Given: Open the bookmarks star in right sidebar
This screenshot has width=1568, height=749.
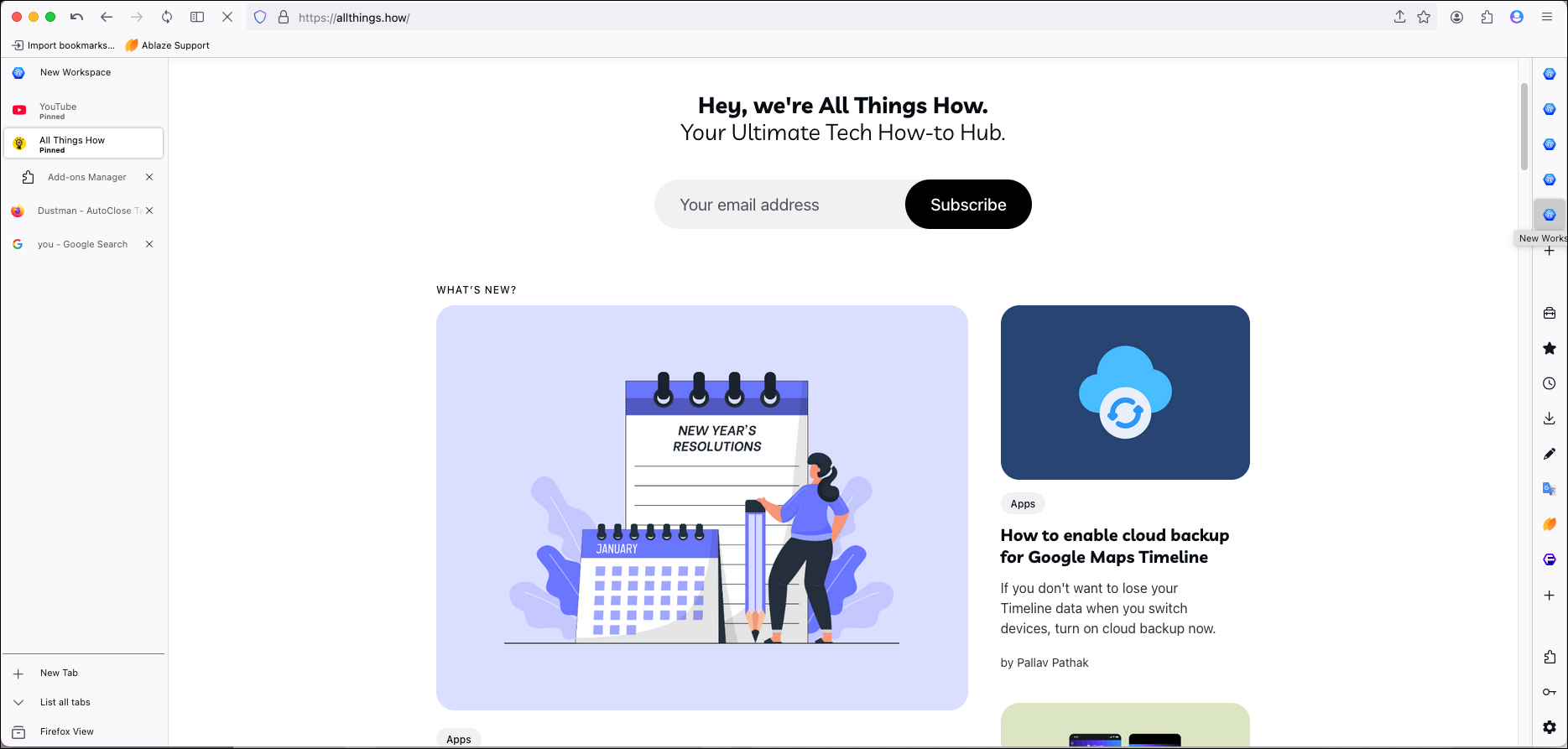Looking at the screenshot, I should 1549,348.
